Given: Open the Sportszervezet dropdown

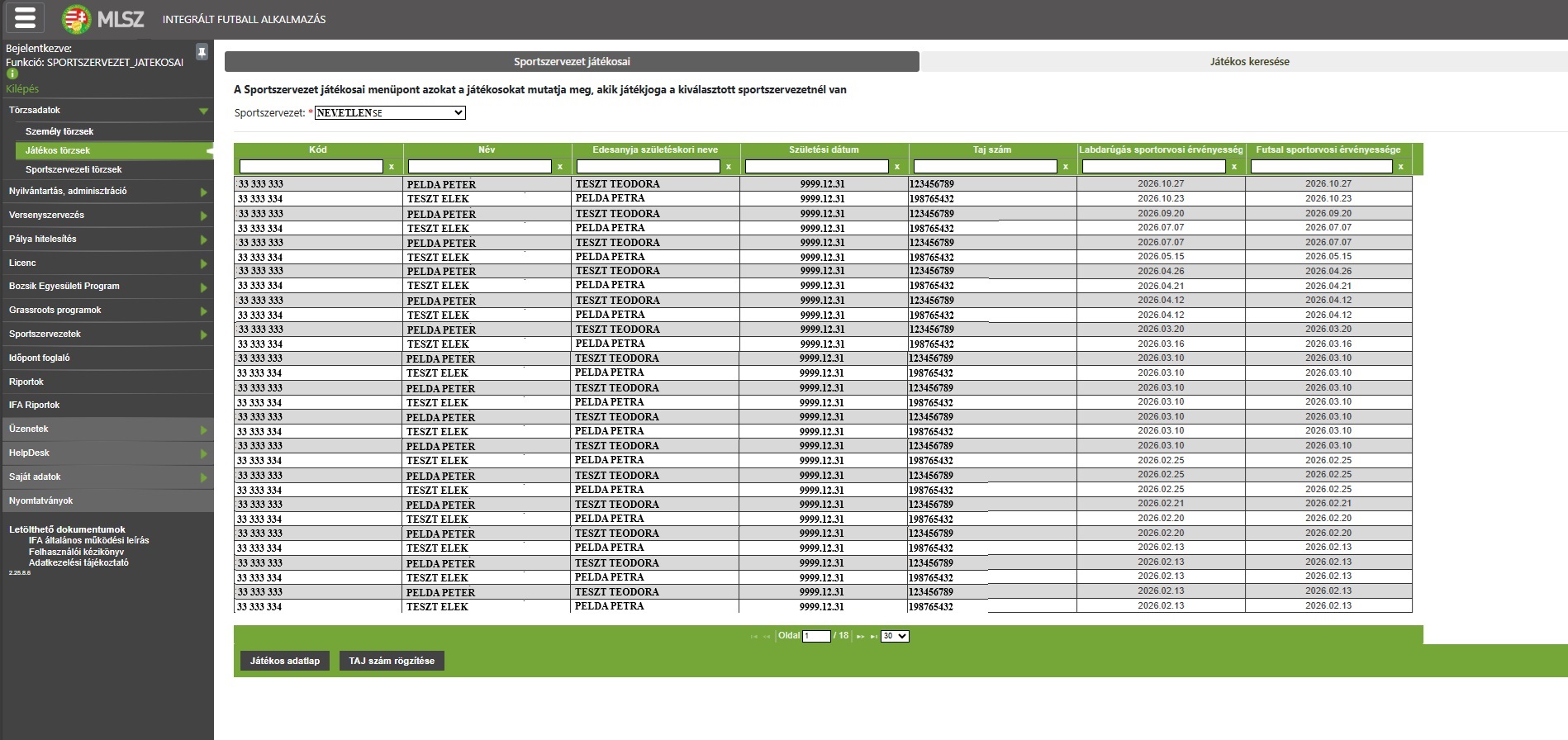Looking at the screenshot, I should point(390,113).
